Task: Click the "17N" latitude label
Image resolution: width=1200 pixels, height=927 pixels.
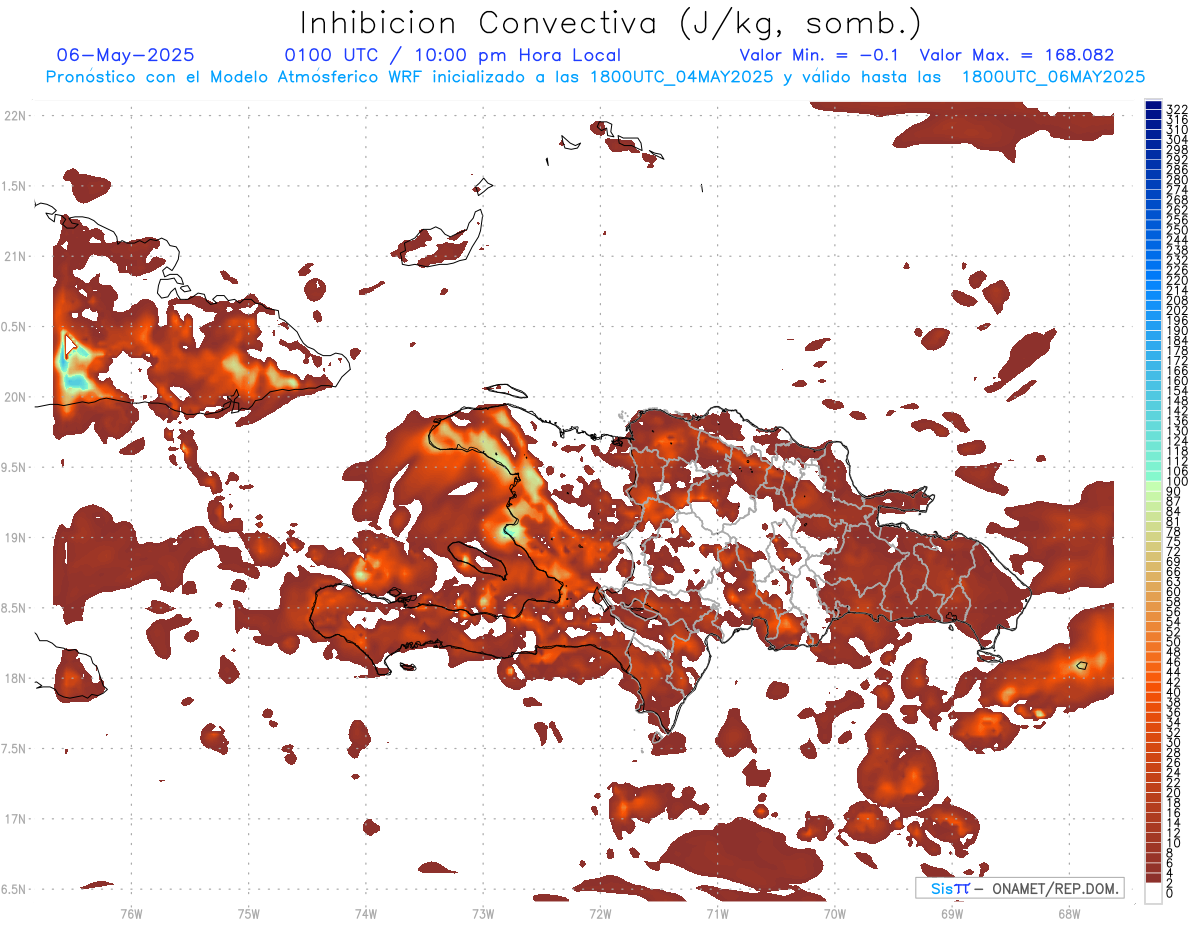Action: click(x=15, y=818)
